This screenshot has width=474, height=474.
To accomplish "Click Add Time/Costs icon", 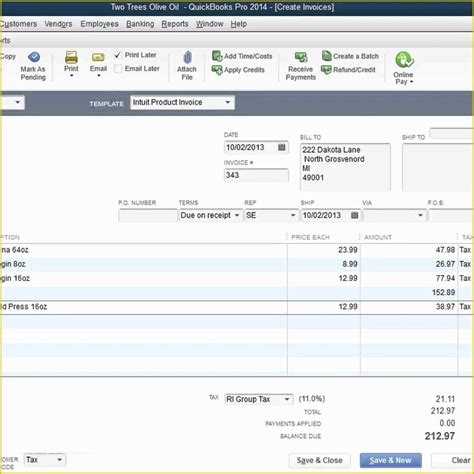I will (x=217, y=56).
